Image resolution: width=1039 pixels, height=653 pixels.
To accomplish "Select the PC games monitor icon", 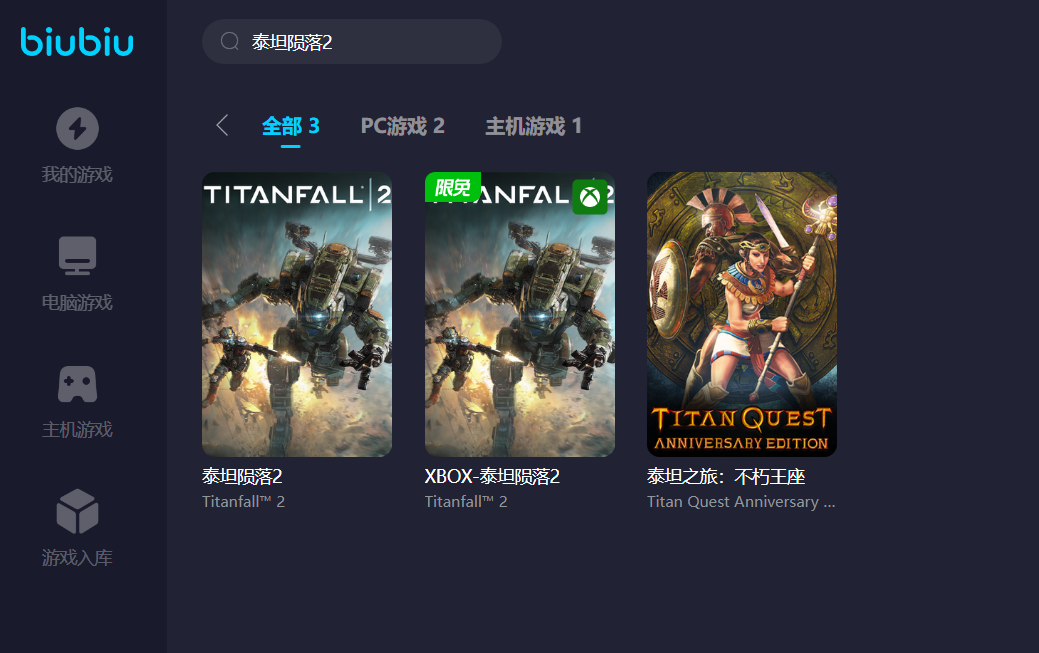I will pyautogui.click(x=78, y=255).
